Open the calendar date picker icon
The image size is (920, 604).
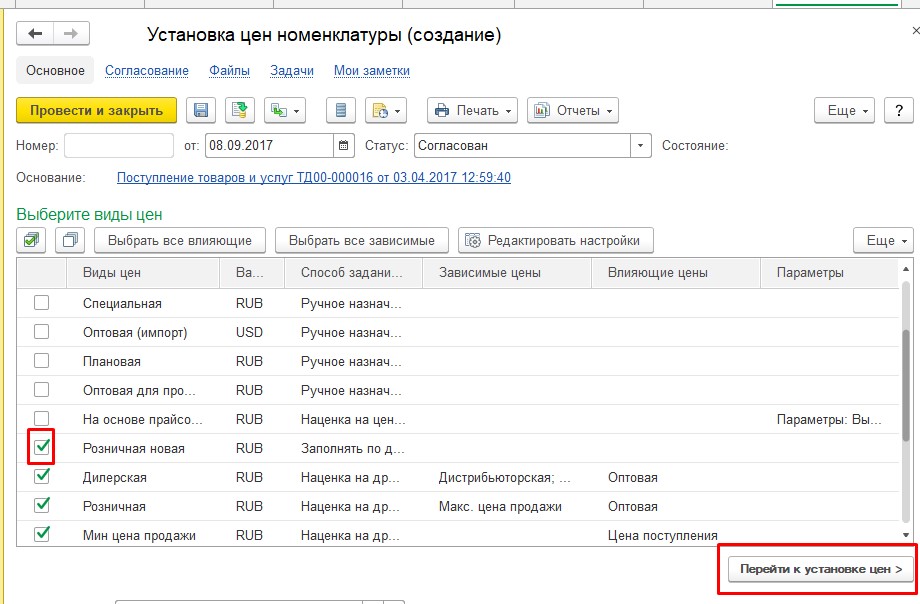tap(344, 146)
